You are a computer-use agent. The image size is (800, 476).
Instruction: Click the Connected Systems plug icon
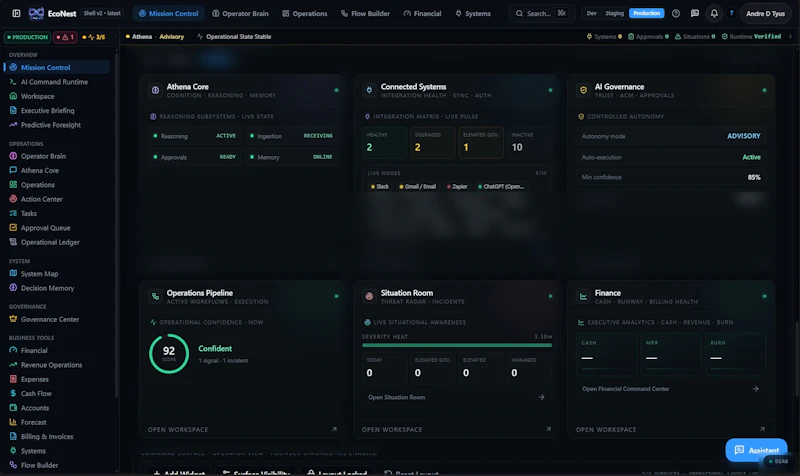(x=369, y=90)
